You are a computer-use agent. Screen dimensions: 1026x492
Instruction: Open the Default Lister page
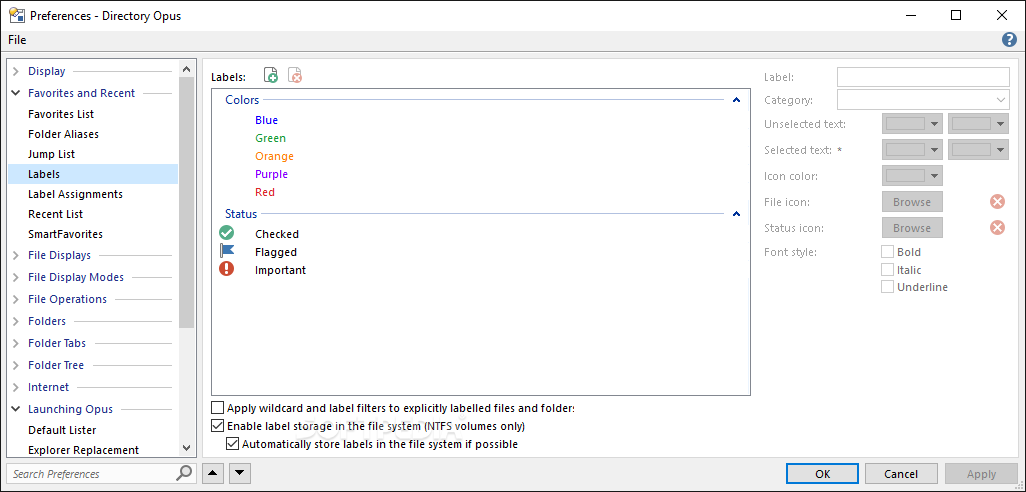click(x=62, y=430)
